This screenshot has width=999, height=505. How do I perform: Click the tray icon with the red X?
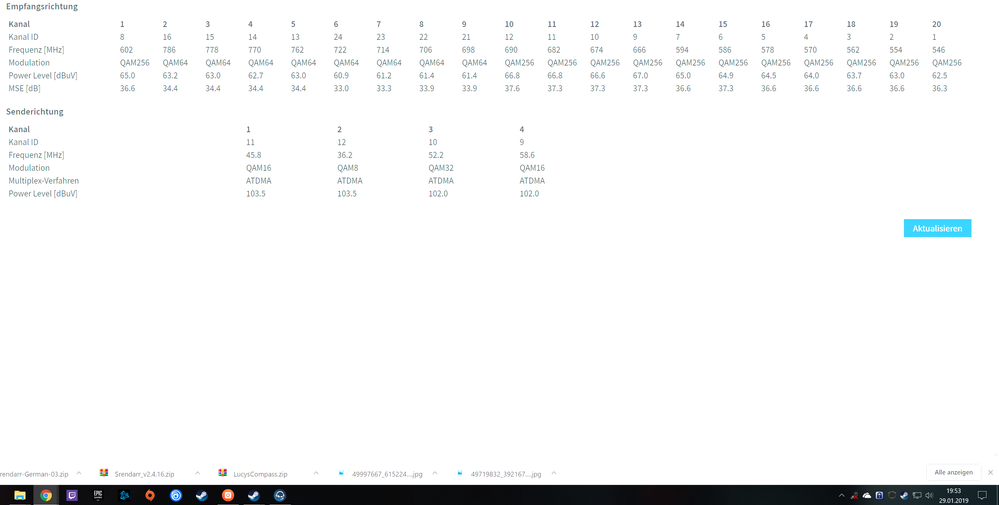(854, 495)
